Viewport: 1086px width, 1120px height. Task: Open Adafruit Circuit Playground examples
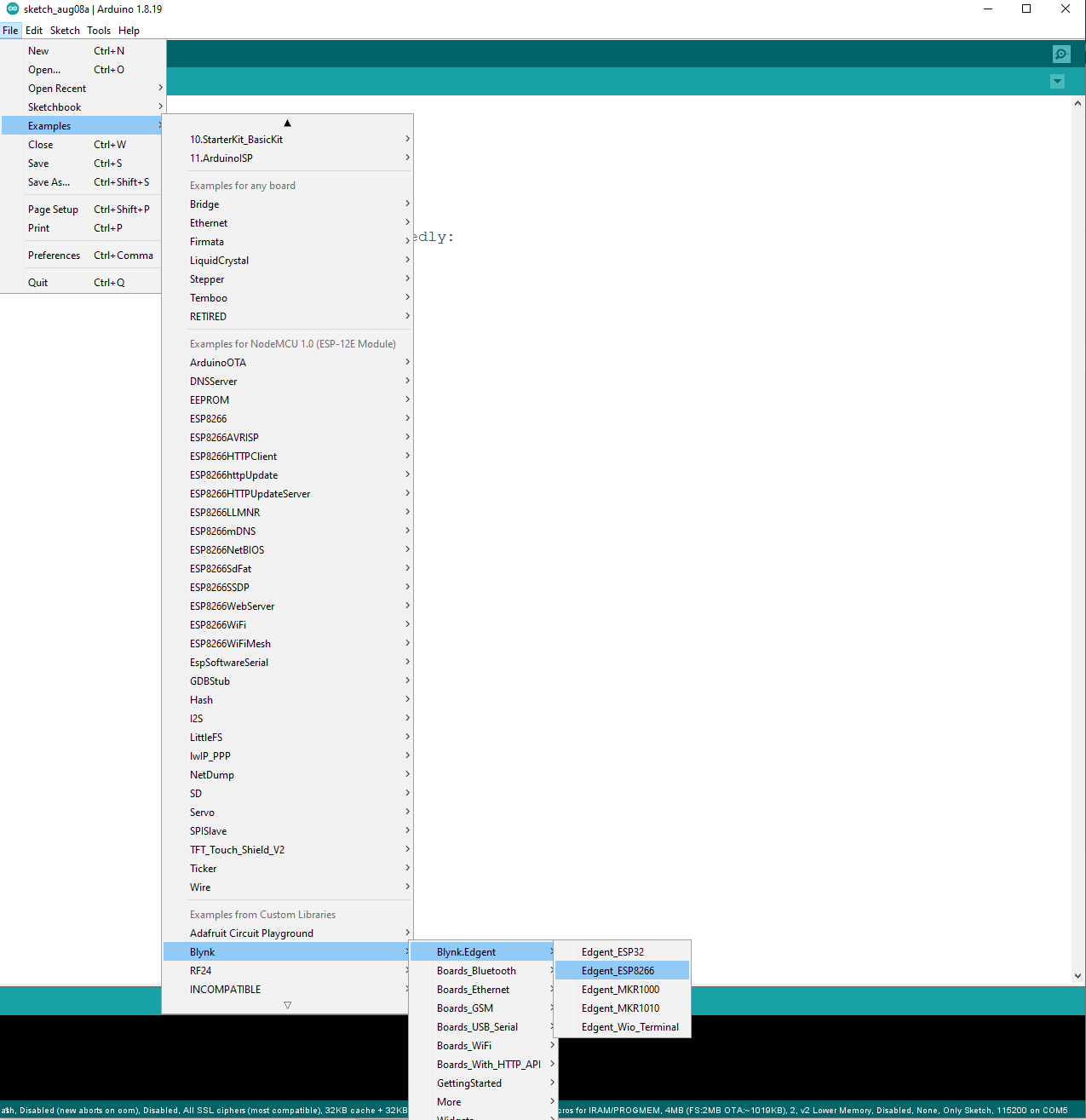coord(287,933)
